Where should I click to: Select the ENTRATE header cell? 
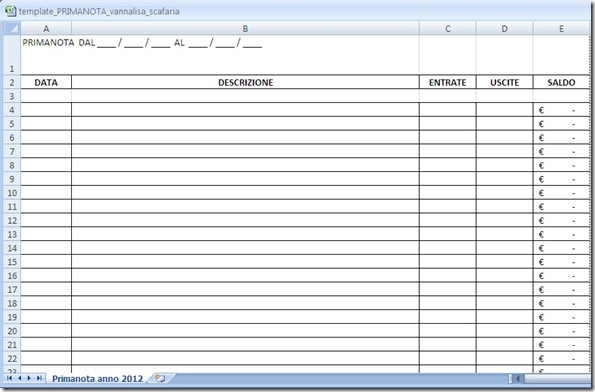(448, 82)
